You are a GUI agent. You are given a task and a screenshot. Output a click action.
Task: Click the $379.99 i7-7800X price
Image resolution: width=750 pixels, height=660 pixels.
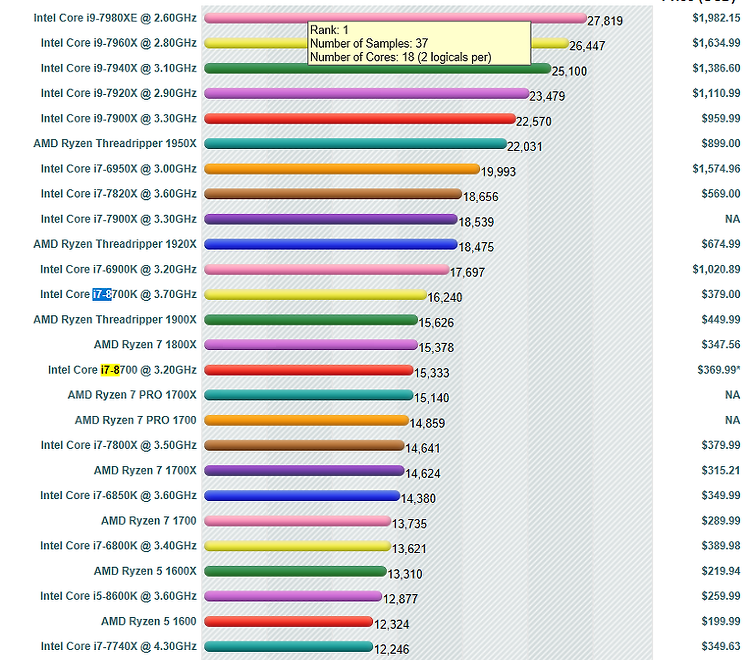(x=721, y=445)
